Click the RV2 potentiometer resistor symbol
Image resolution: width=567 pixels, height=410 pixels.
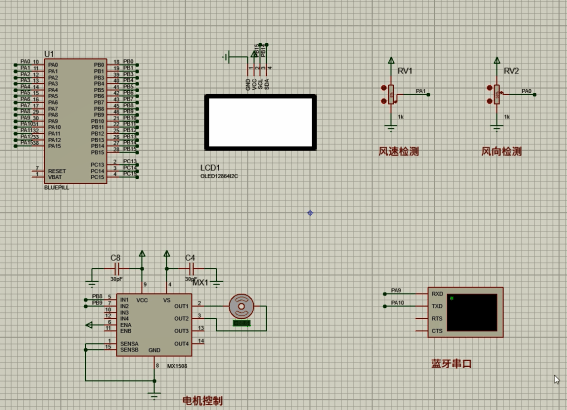pos(497,94)
